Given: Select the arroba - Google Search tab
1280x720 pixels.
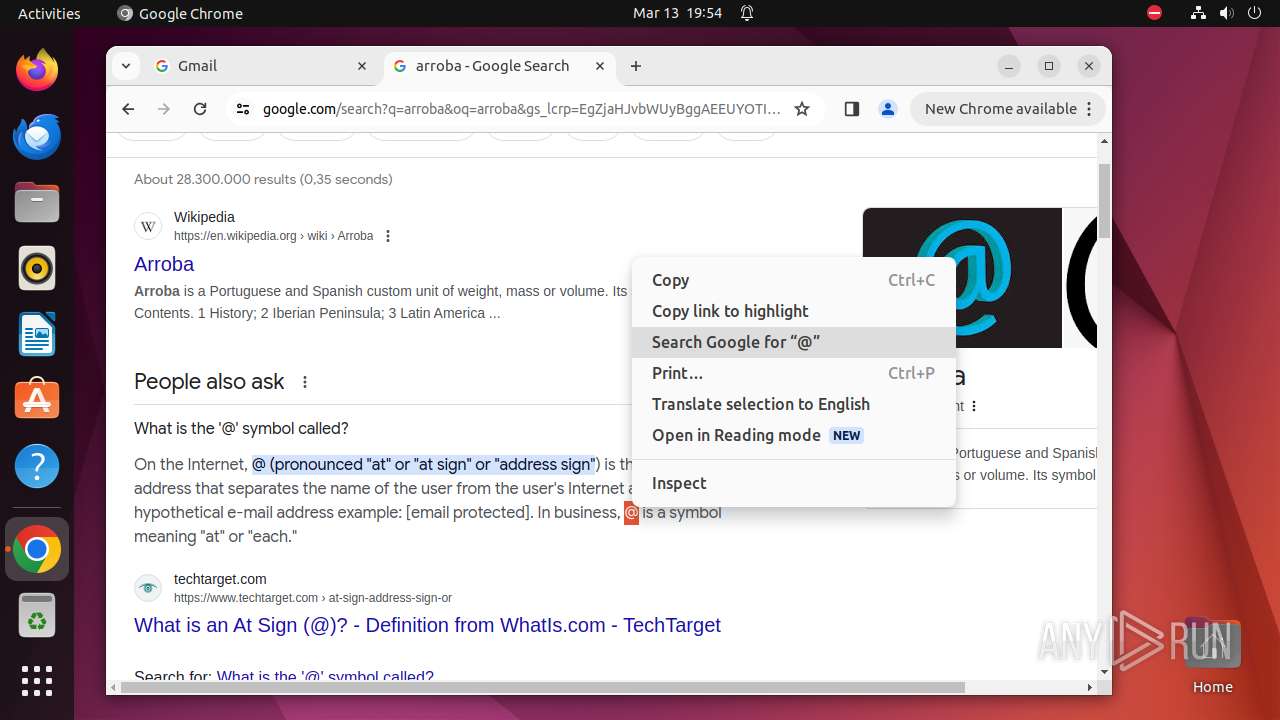Looking at the screenshot, I should 500,66.
